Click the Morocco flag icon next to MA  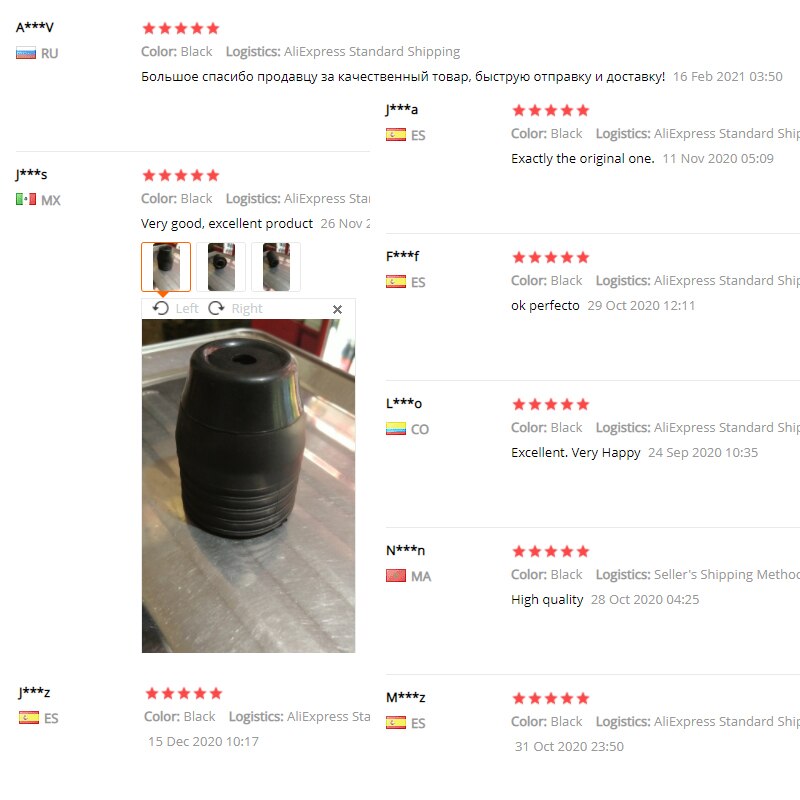click(396, 576)
